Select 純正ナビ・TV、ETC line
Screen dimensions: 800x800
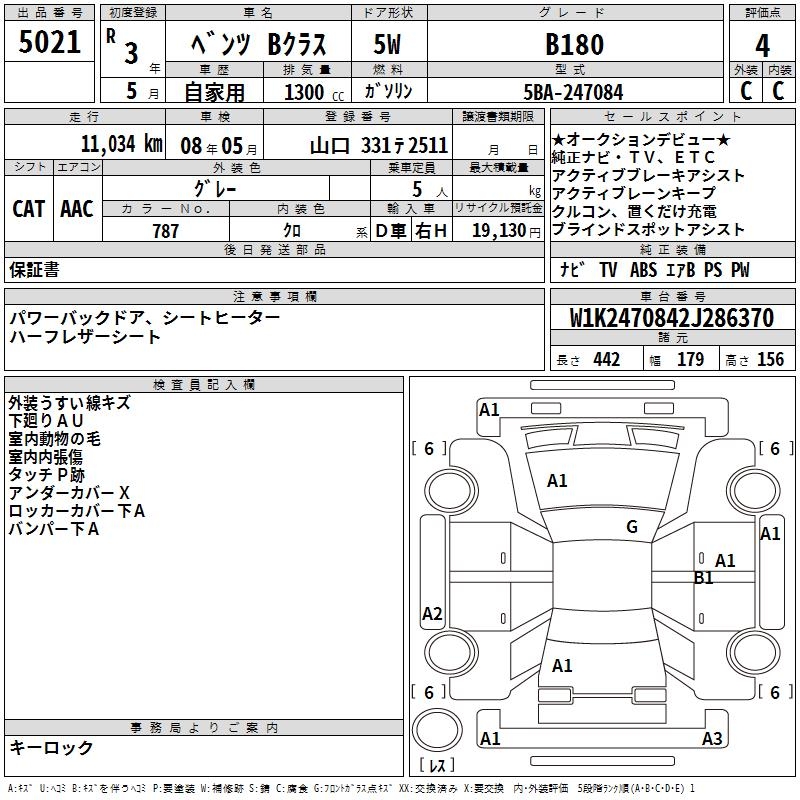click(x=633, y=157)
